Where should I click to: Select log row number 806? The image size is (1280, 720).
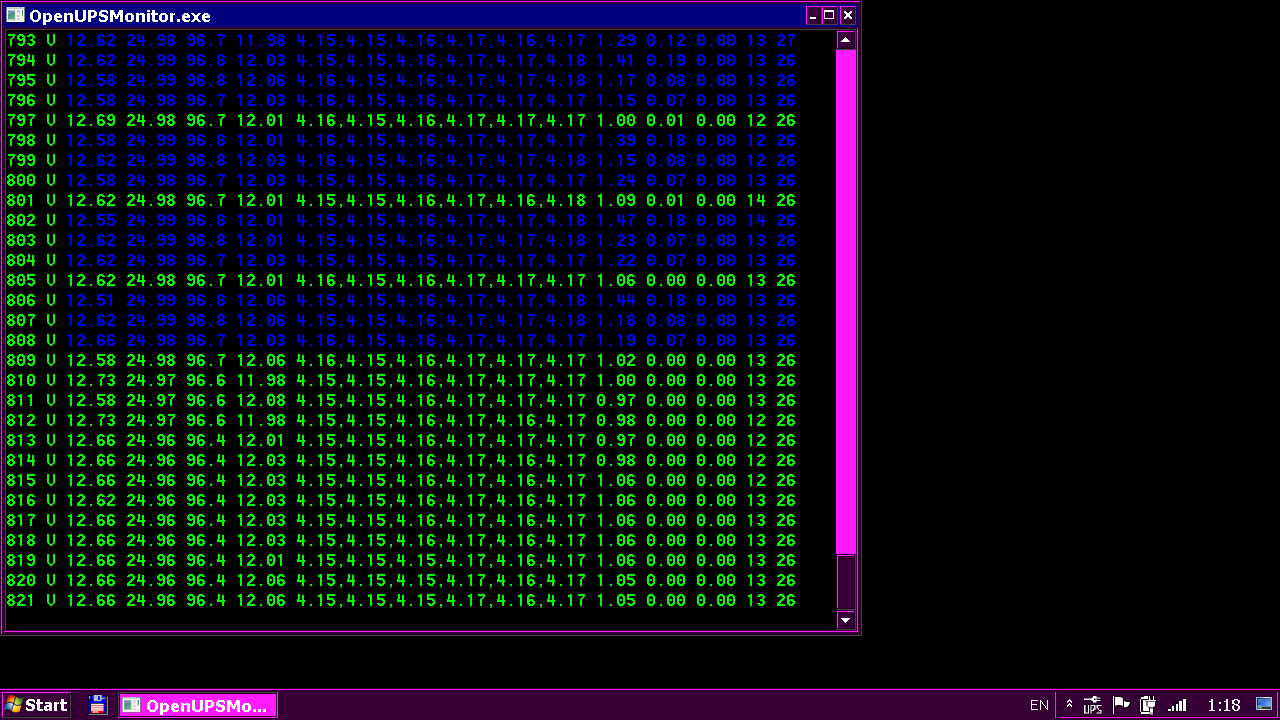(x=401, y=300)
